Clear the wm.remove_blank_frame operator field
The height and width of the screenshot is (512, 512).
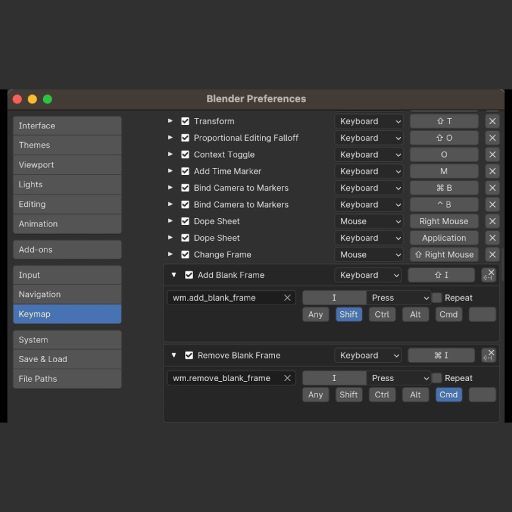click(x=287, y=378)
